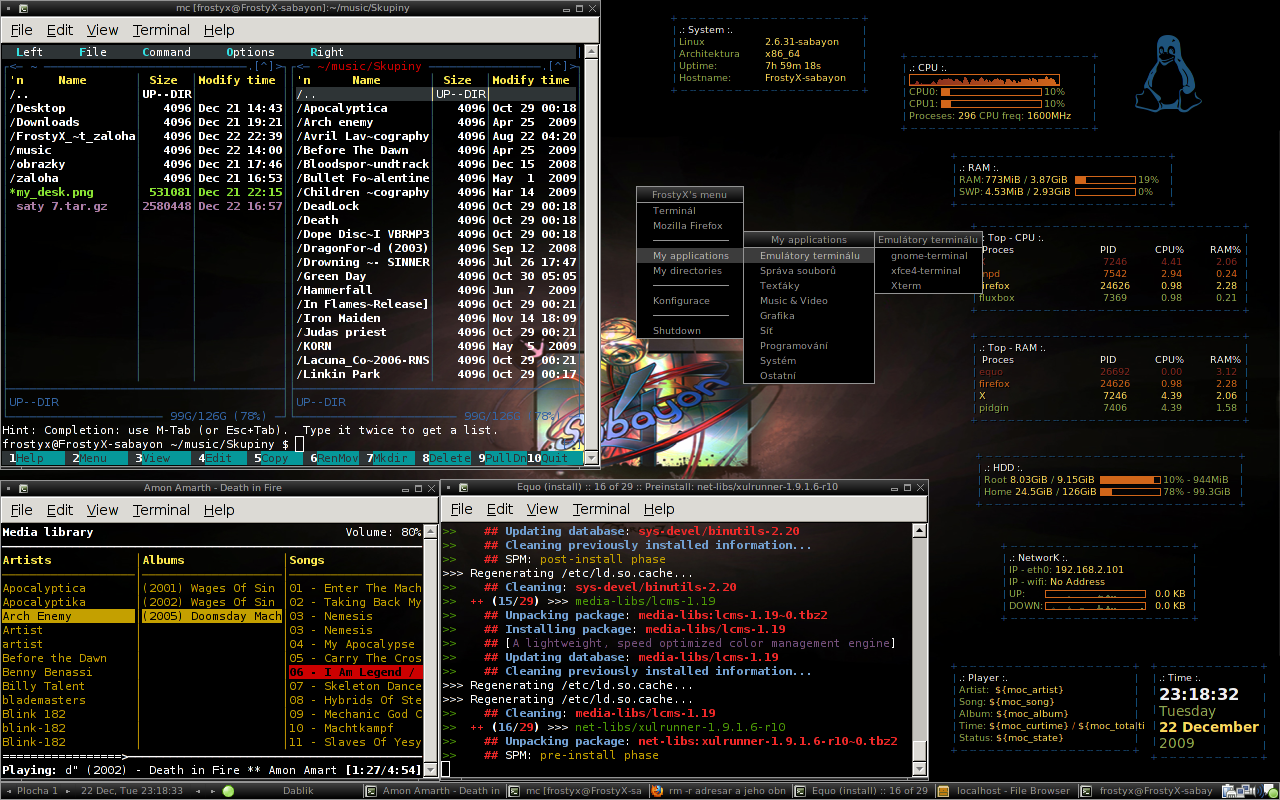Viewport: 1280px width, 800px height.
Task: Expand the Správa souborů submenu
Action: tap(797, 271)
